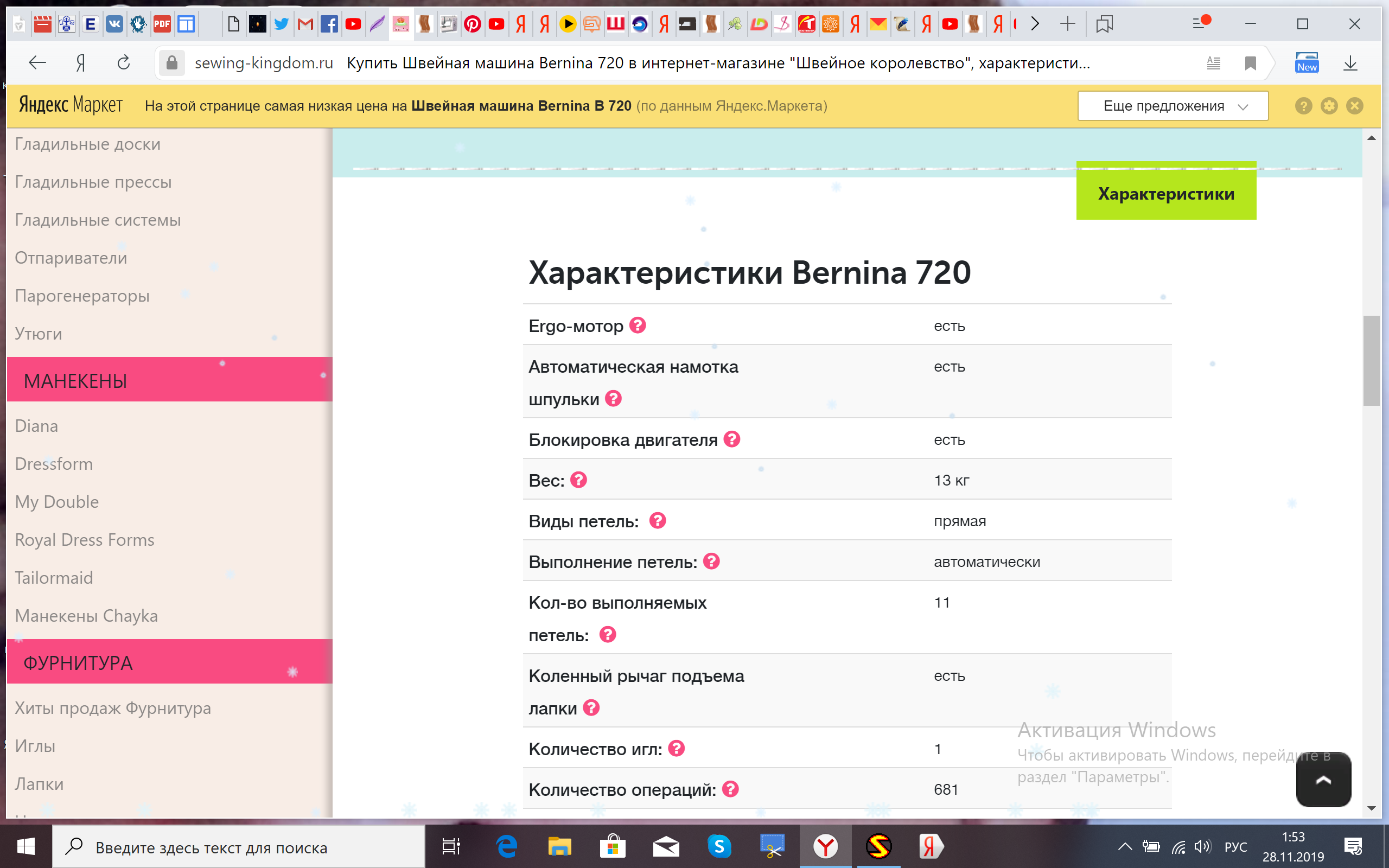1389x868 pixels.
Task: Click the address bar page title
Action: 717,62
